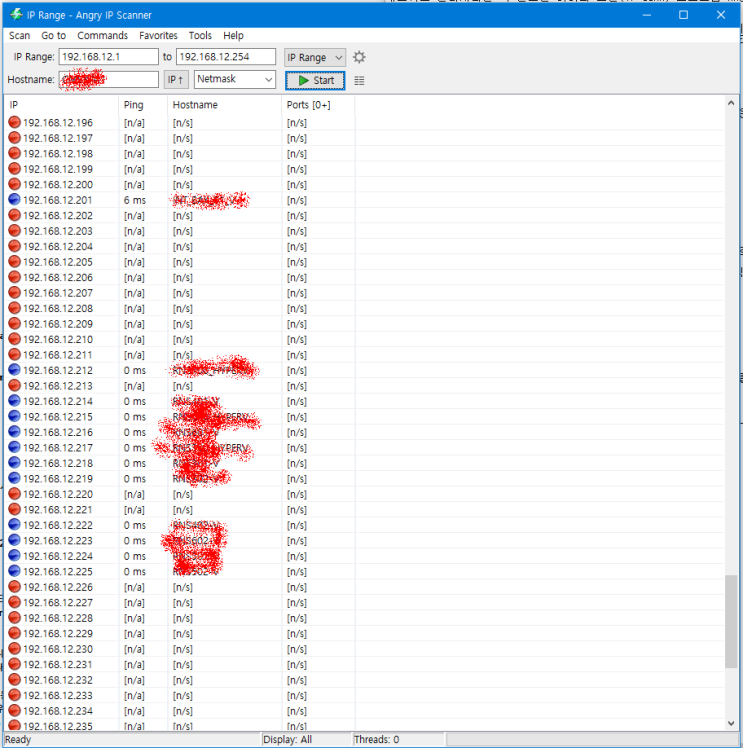Image resolution: width=743 pixels, height=748 pixels.
Task: Select the row for 192.168.12.228
Action: coord(364,618)
